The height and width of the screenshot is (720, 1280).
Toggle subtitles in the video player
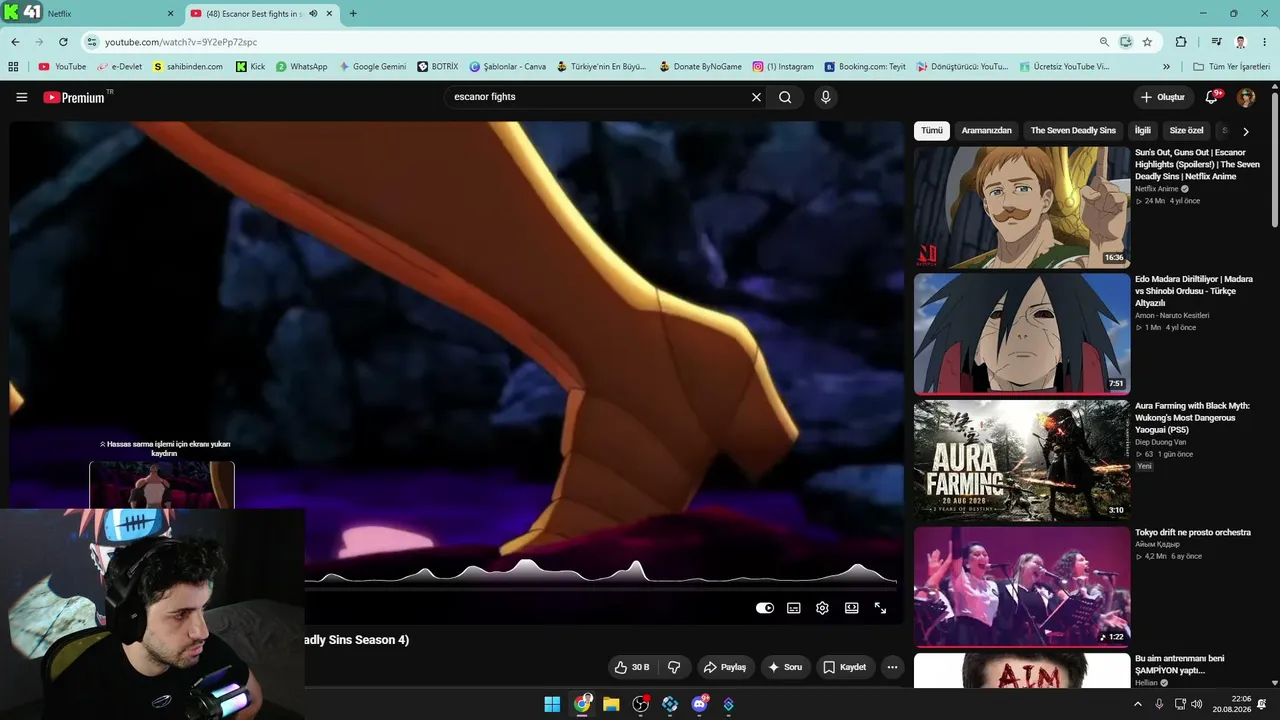click(x=794, y=608)
